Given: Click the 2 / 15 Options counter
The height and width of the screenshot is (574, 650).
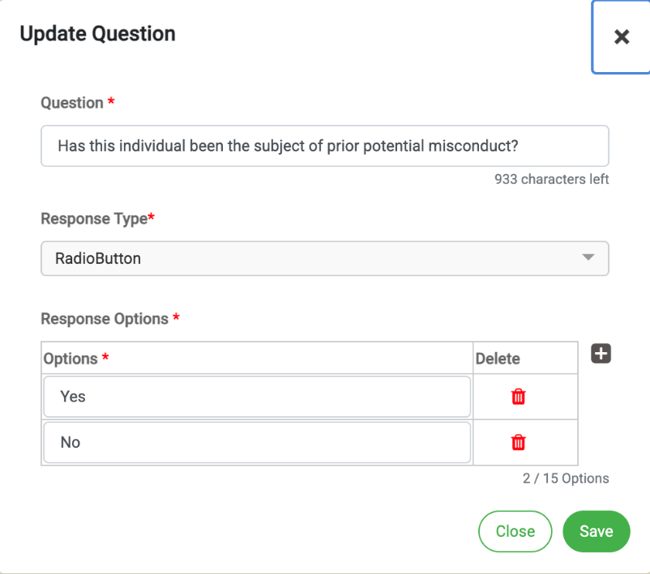Looking at the screenshot, I should coord(565,478).
